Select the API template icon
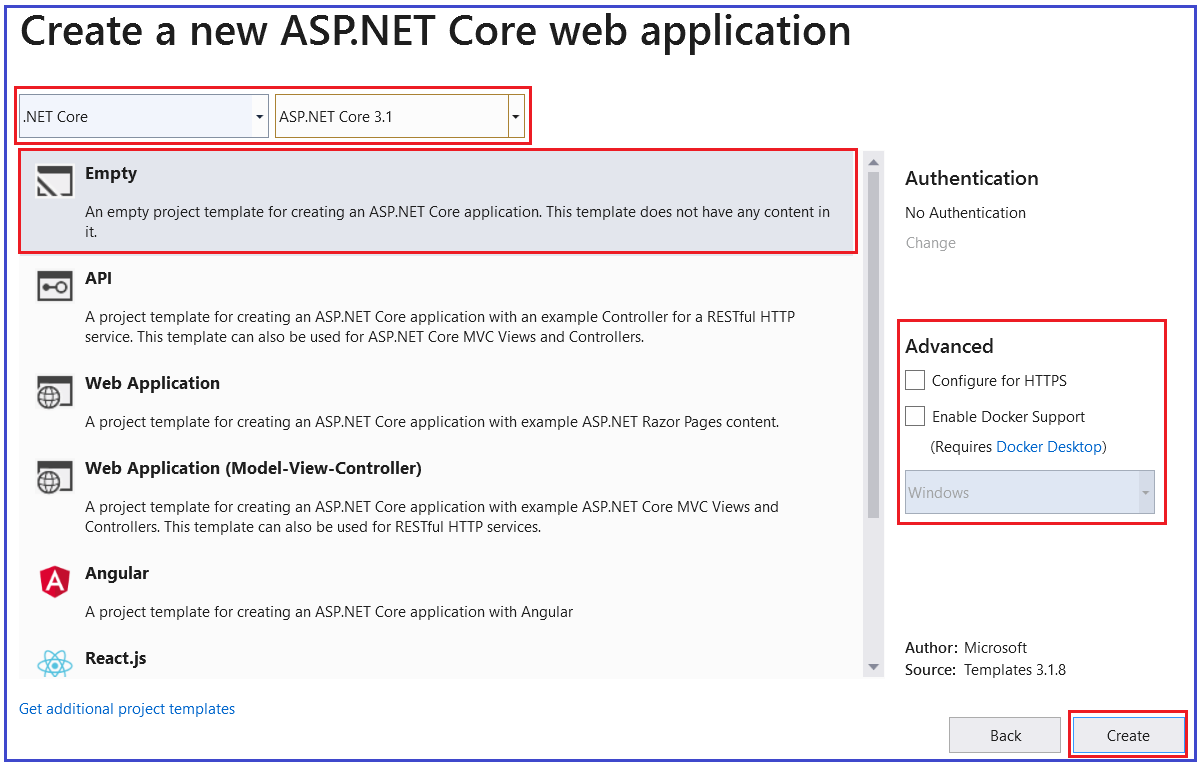1200x766 pixels. [54, 286]
